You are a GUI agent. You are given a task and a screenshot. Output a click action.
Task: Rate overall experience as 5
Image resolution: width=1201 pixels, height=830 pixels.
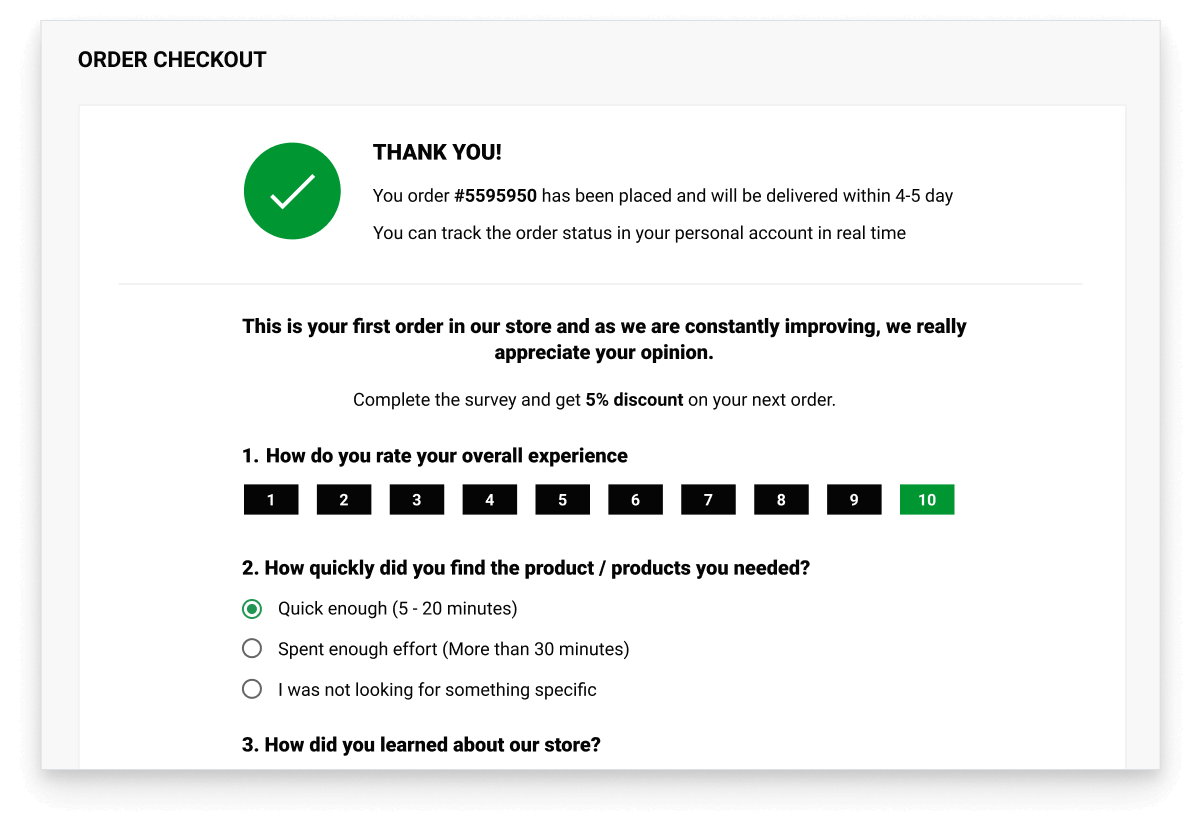click(x=562, y=500)
